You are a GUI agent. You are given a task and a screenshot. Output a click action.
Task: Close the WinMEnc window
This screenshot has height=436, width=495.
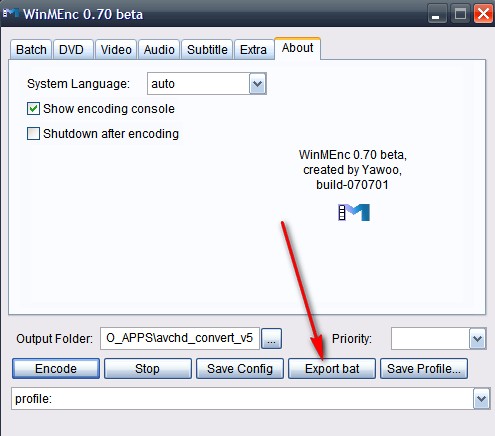[x=483, y=14]
